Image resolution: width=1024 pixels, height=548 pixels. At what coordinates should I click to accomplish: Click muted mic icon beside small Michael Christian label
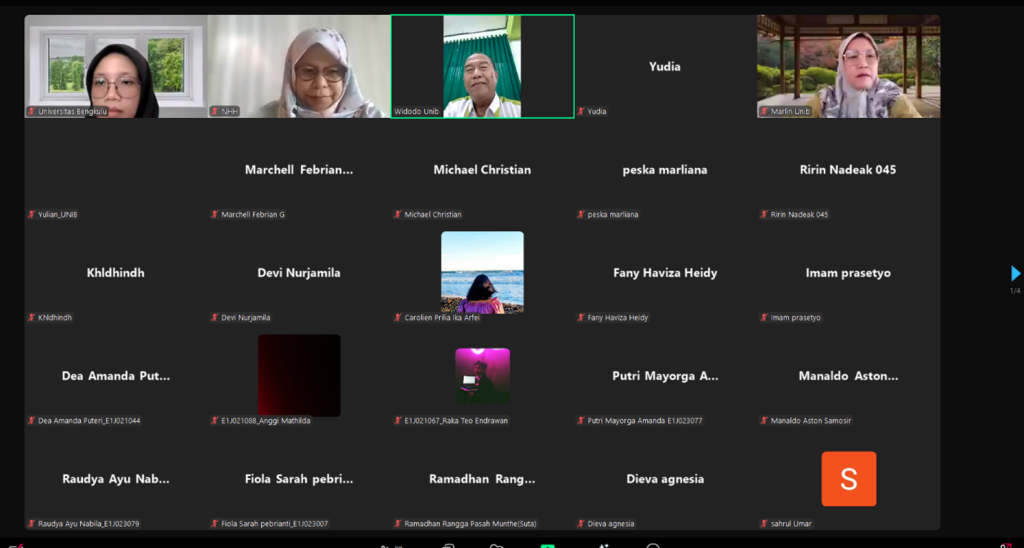[x=397, y=215]
